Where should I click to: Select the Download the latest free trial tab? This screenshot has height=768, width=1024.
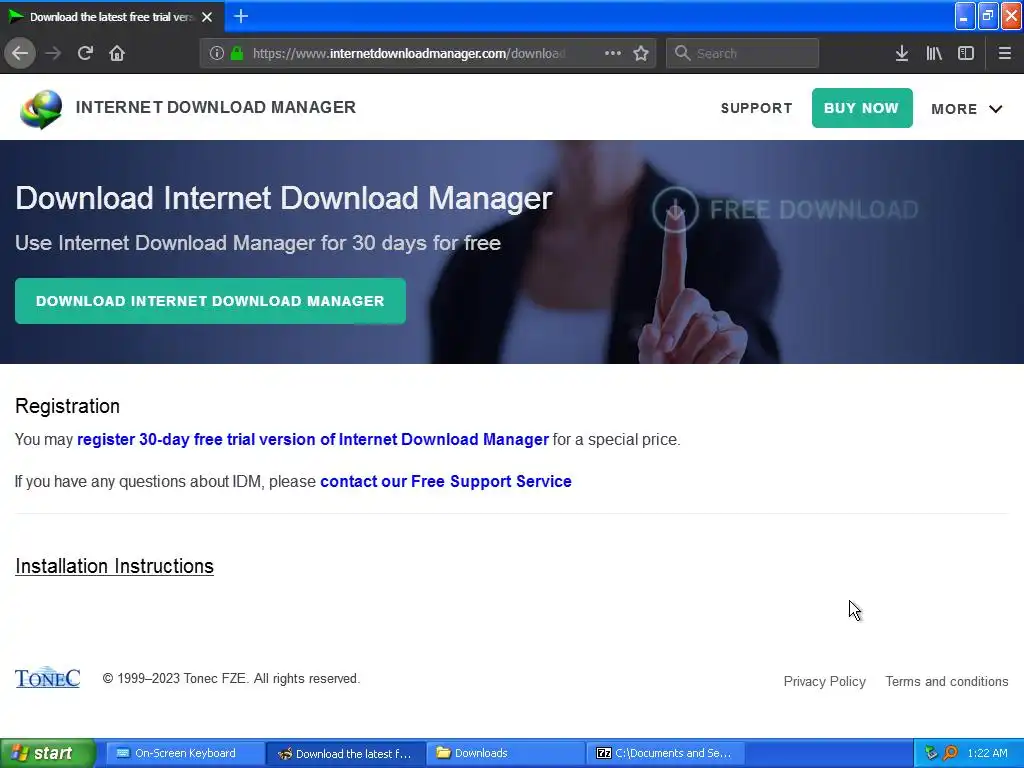coord(111,17)
